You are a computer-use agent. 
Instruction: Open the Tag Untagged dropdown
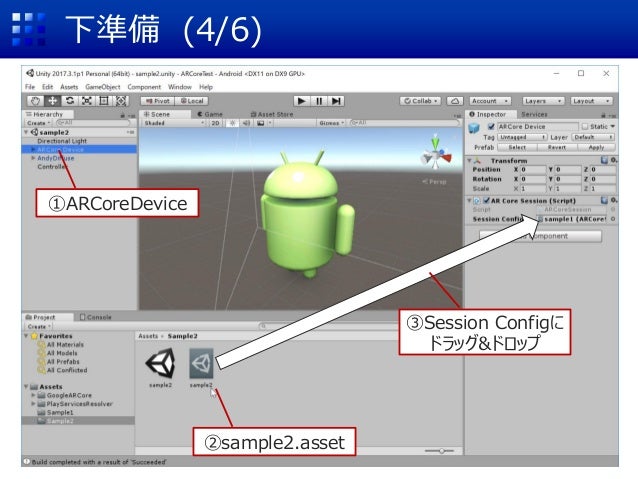tap(522, 137)
